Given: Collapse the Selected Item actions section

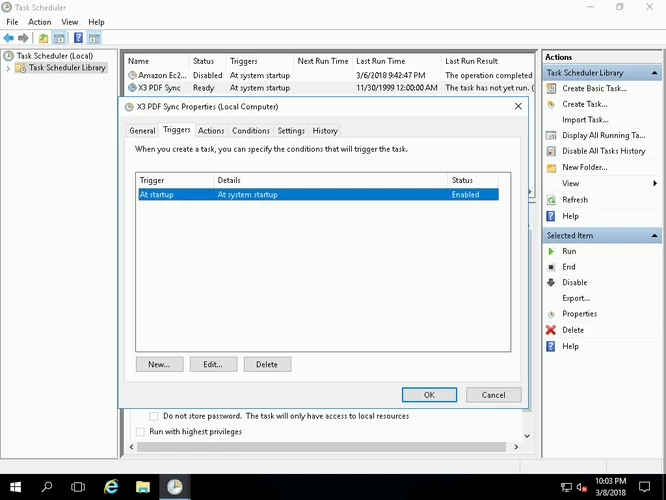Looking at the screenshot, I should [655, 235].
